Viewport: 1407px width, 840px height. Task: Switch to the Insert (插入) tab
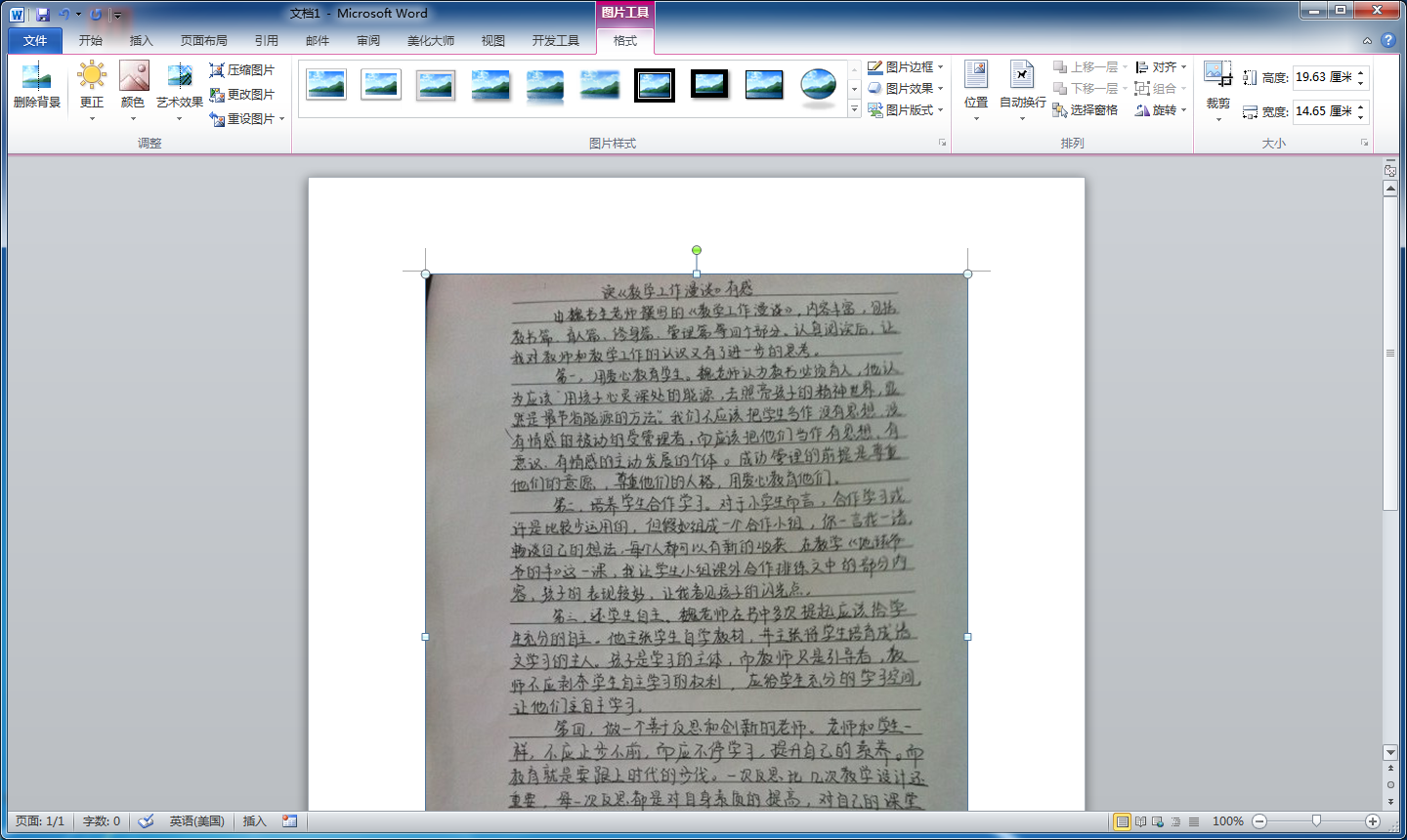[142, 40]
